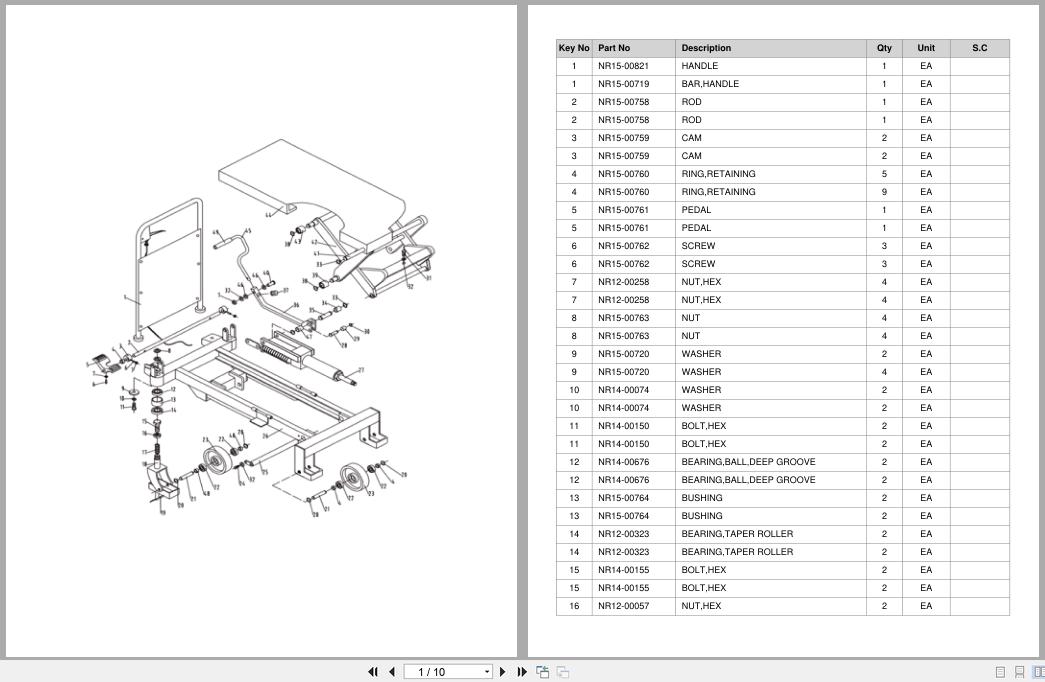Select part number NR15-00764 in first BUSHING row

[x=623, y=498]
